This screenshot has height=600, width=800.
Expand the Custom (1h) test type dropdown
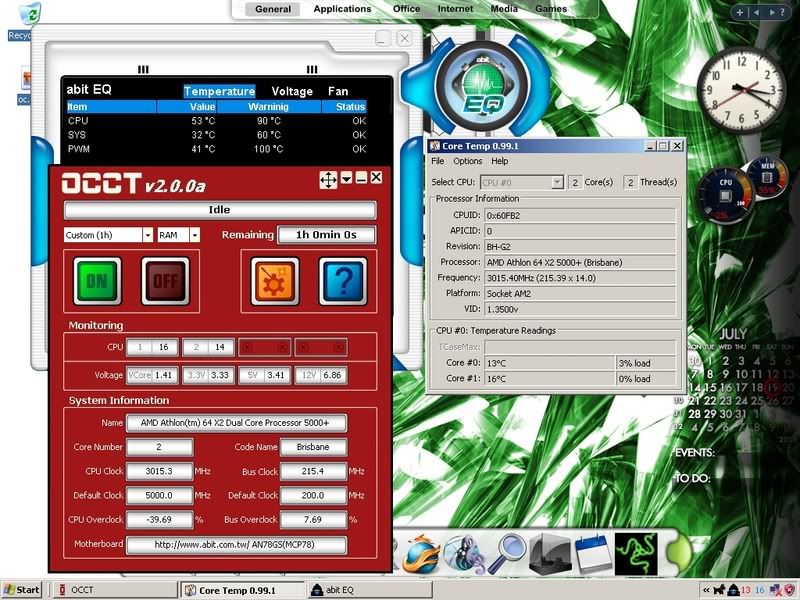click(x=148, y=235)
